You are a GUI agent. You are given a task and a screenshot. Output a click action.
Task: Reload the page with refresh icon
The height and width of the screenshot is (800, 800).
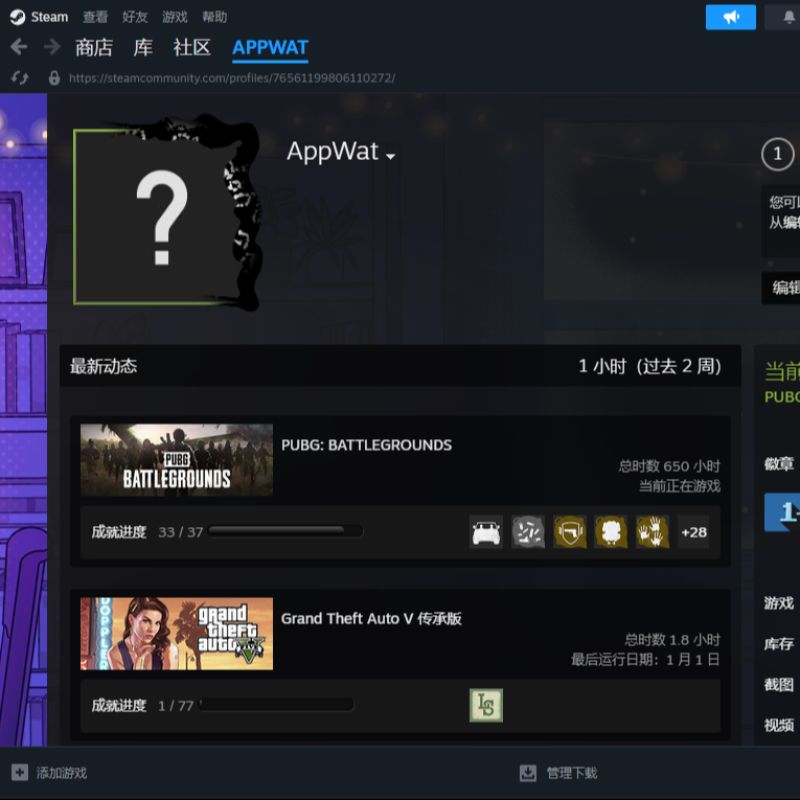(19, 77)
